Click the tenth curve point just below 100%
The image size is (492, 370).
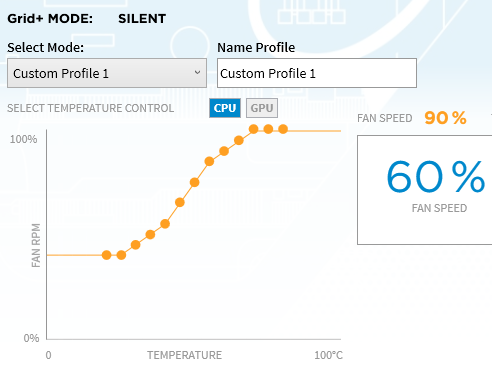(239, 140)
